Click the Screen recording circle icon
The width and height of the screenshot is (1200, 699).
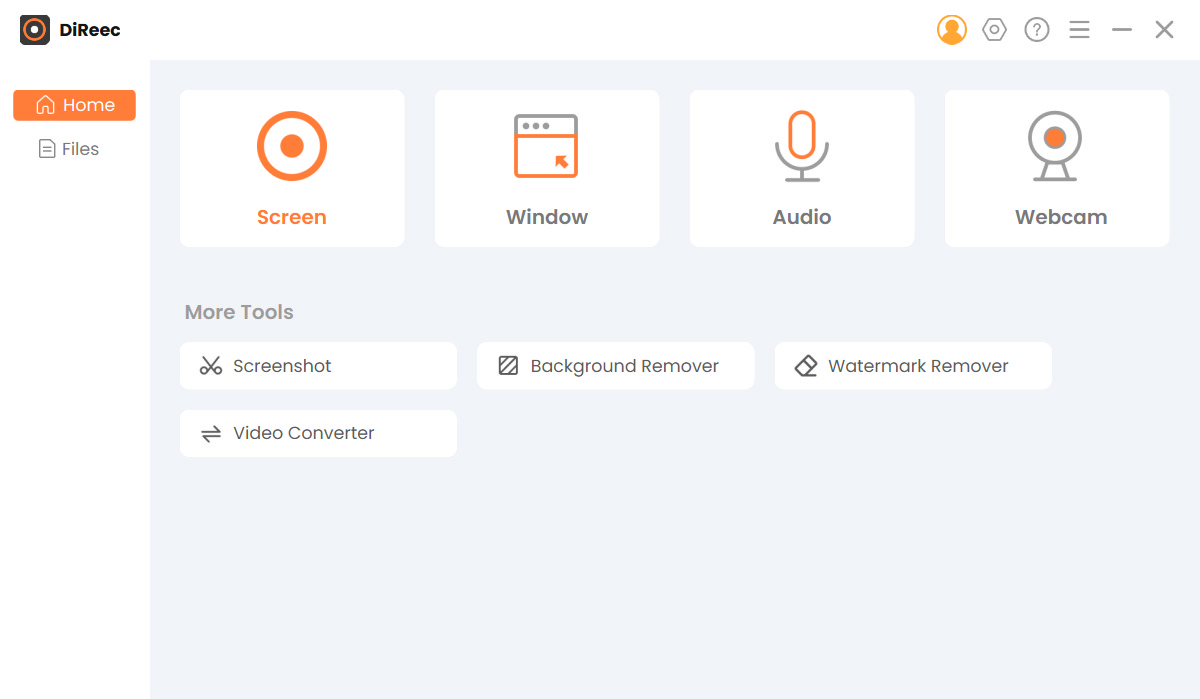coord(292,146)
